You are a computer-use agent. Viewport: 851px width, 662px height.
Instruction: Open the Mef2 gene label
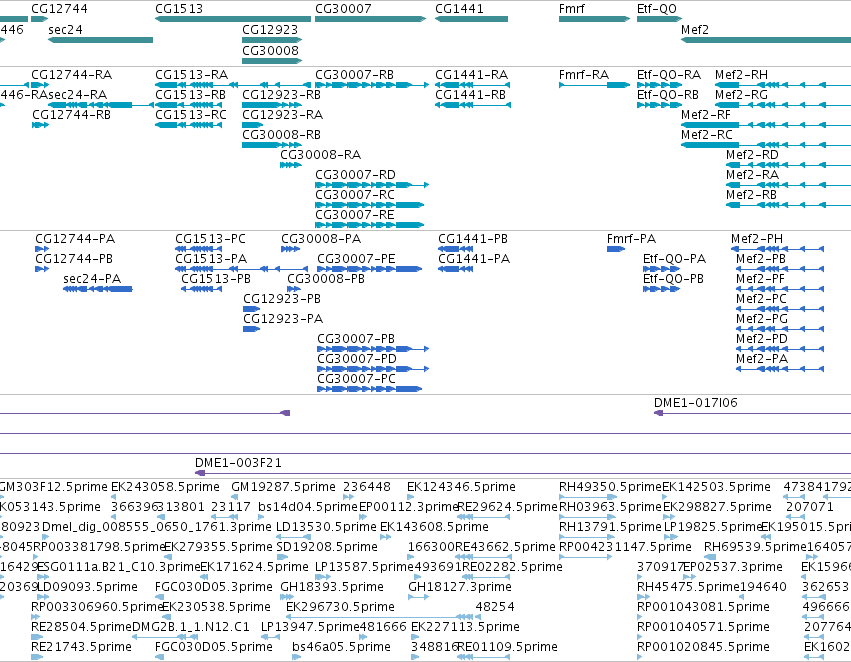(x=695, y=29)
